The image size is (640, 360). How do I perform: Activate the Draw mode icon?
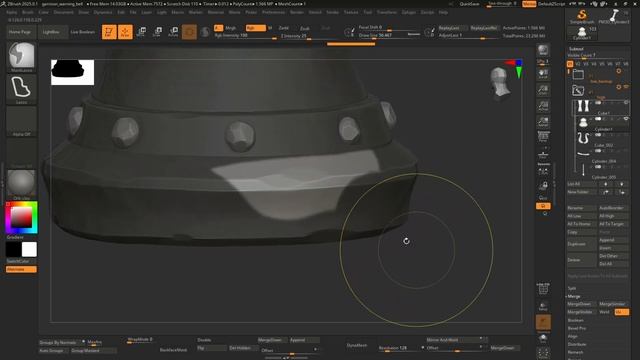pyautogui.click(x=125, y=32)
